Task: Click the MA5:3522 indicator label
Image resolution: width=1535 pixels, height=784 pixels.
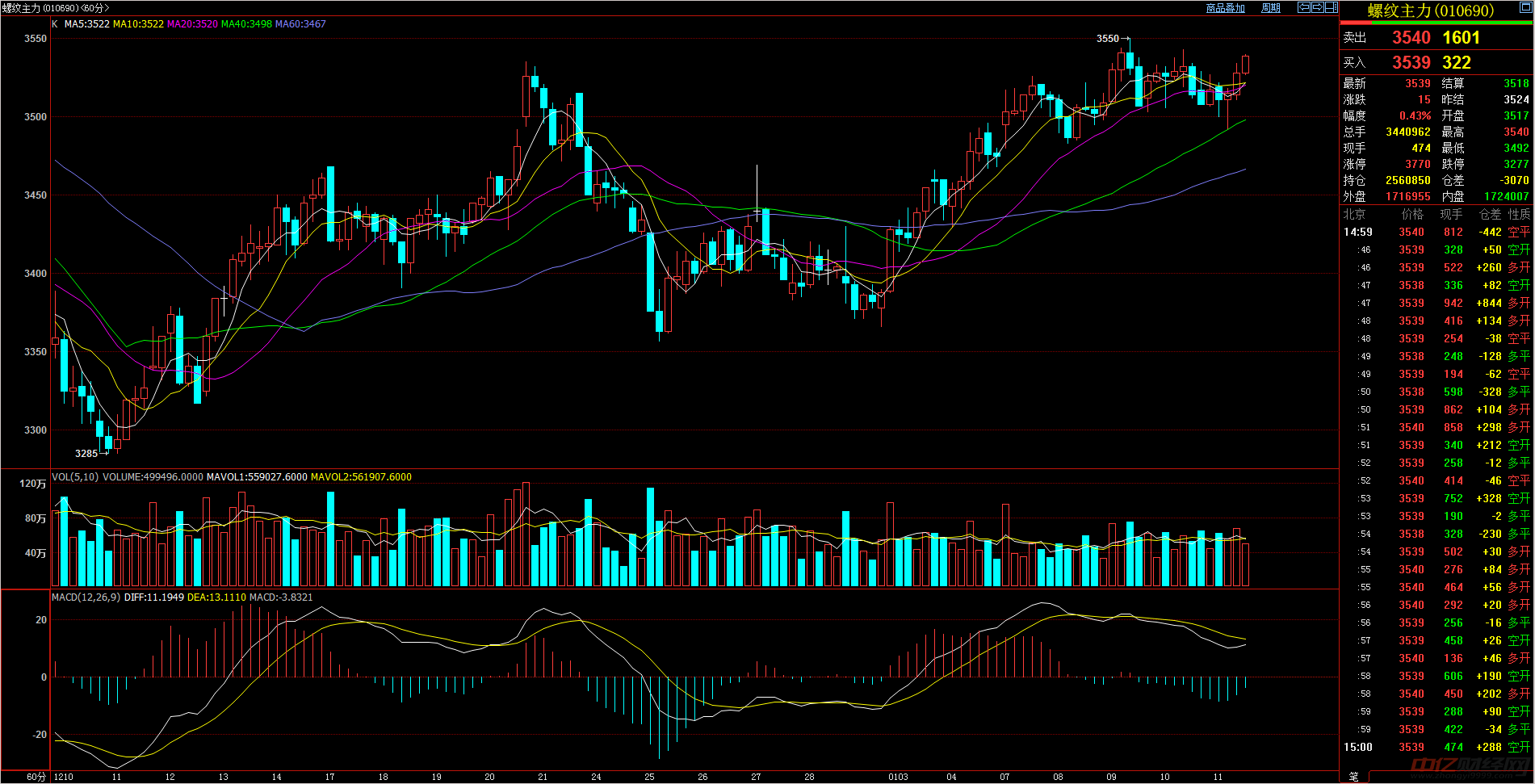Action: tap(87, 24)
